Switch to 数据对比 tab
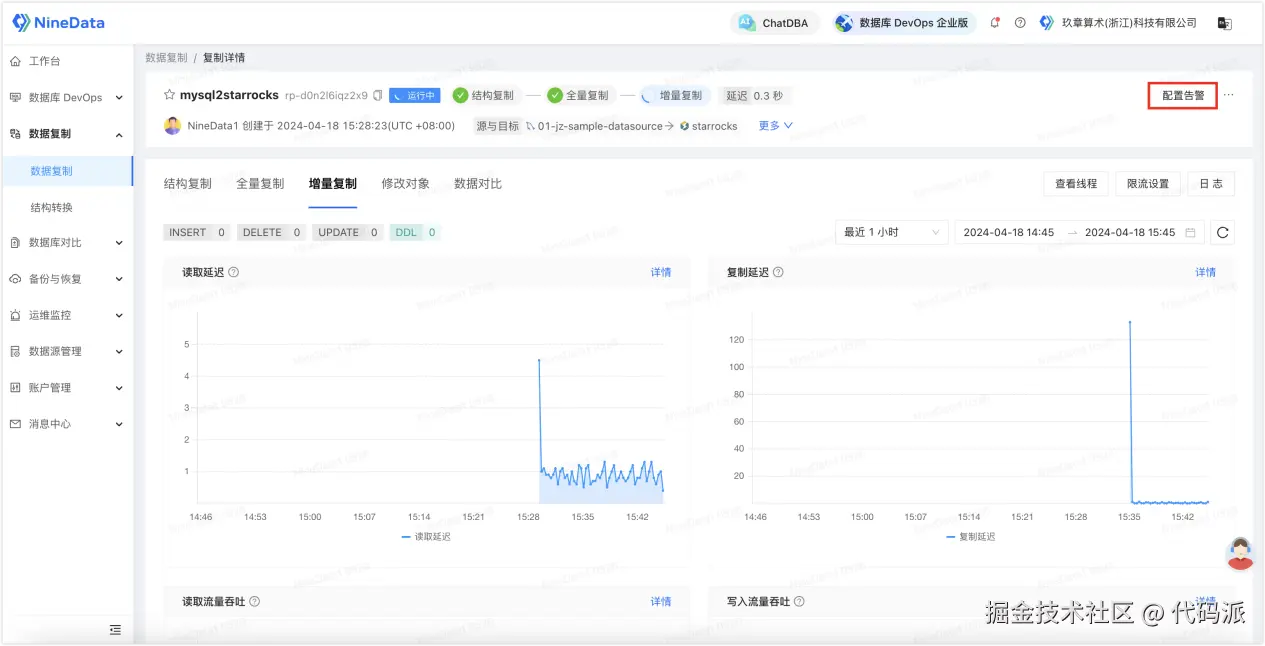1265x646 pixels. point(478,184)
